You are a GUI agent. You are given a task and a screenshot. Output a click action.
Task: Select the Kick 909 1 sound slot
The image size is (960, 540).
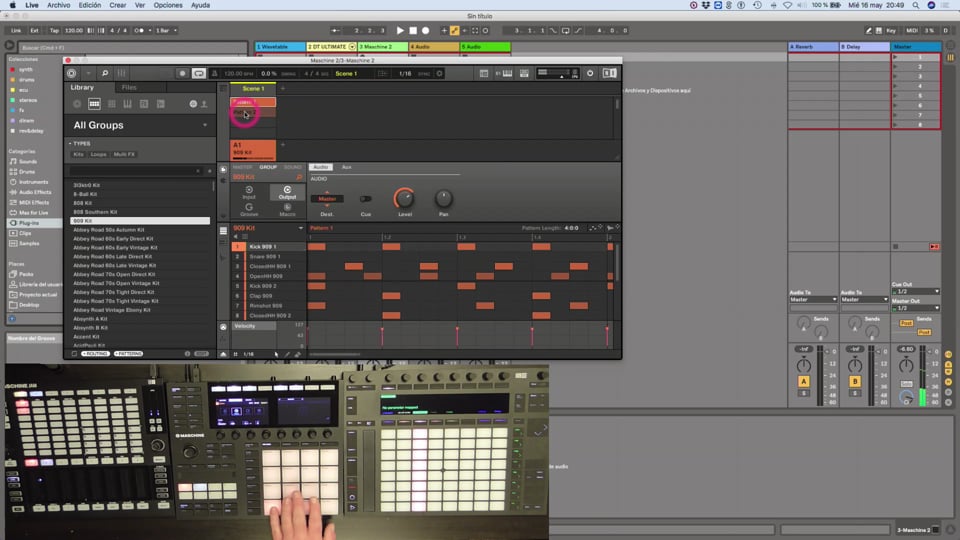[268, 247]
